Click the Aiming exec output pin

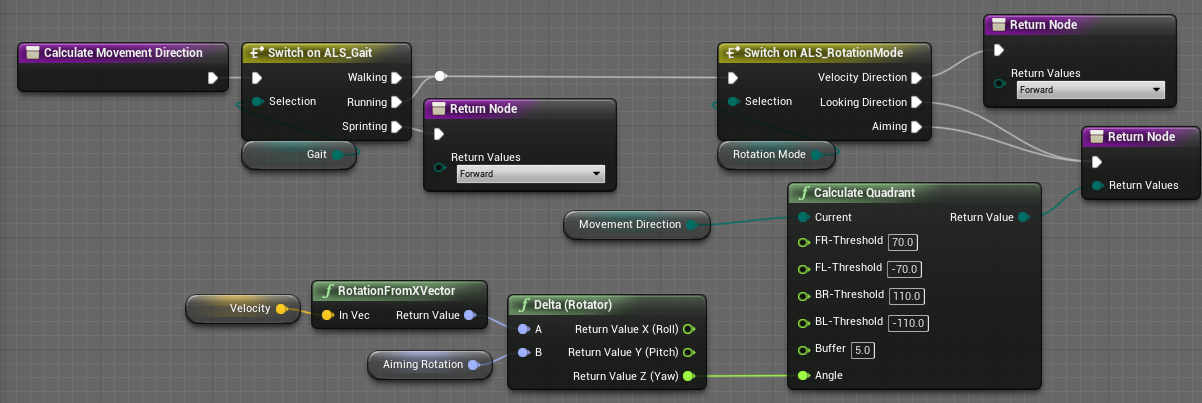[917, 127]
